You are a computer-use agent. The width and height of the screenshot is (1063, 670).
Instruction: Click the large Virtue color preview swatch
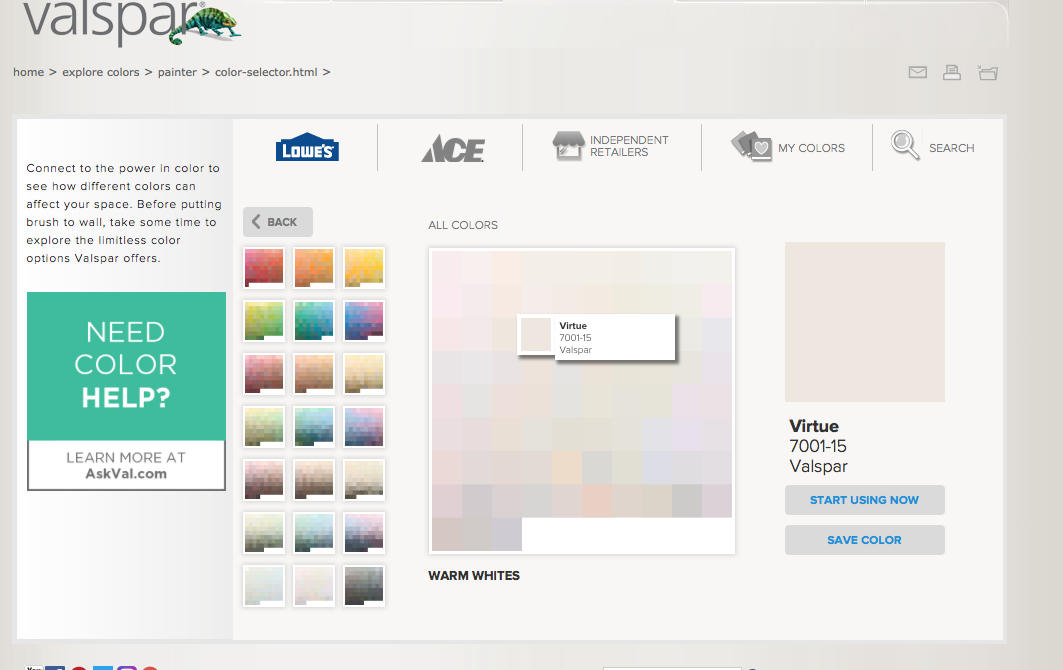pos(864,322)
